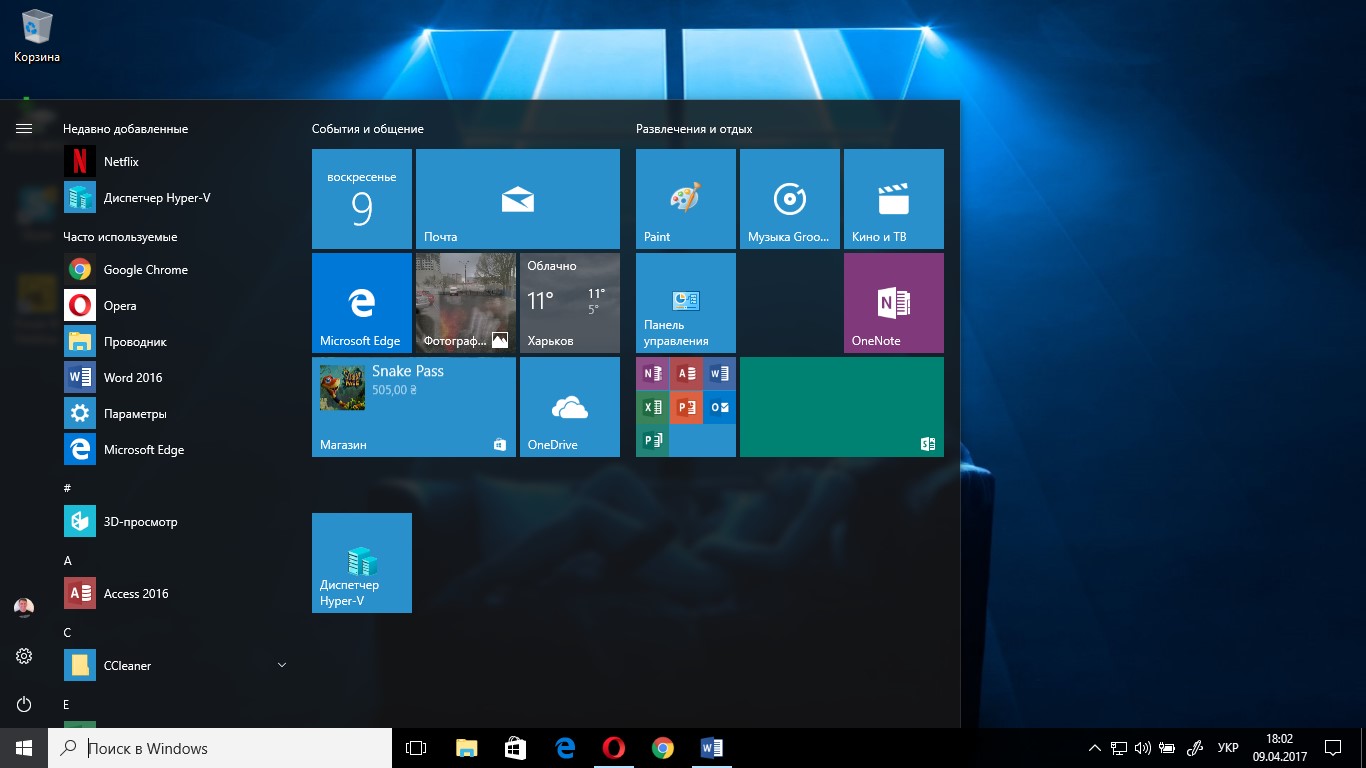Image resolution: width=1366 pixels, height=768 pixels.
Task: Switch to Chrome on the taskbar
Action: tap(663, 748)
